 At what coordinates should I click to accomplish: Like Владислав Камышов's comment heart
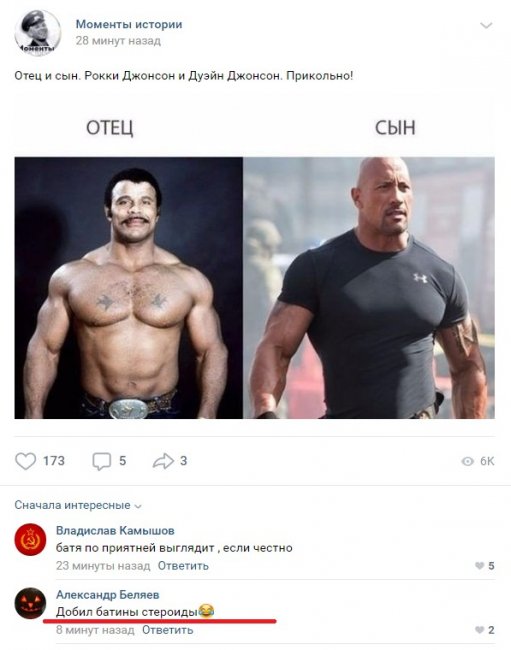pos(480,566)
